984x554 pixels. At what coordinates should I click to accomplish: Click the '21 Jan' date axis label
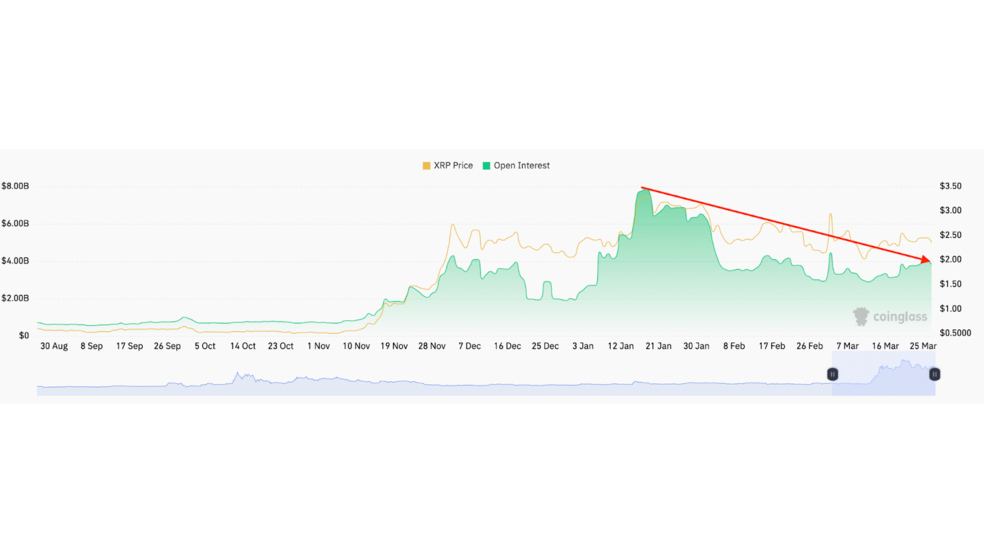coord(658,346)
